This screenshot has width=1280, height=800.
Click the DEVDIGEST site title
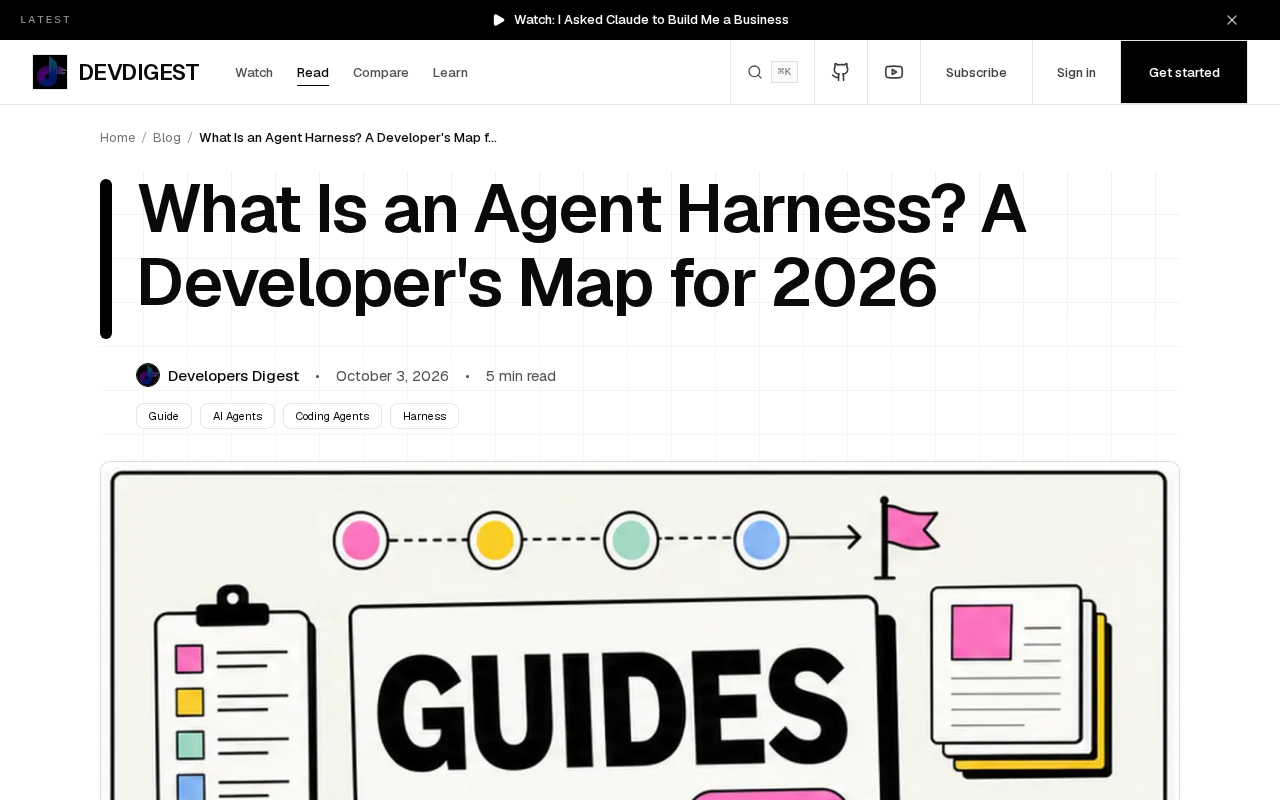click(139, 72)
